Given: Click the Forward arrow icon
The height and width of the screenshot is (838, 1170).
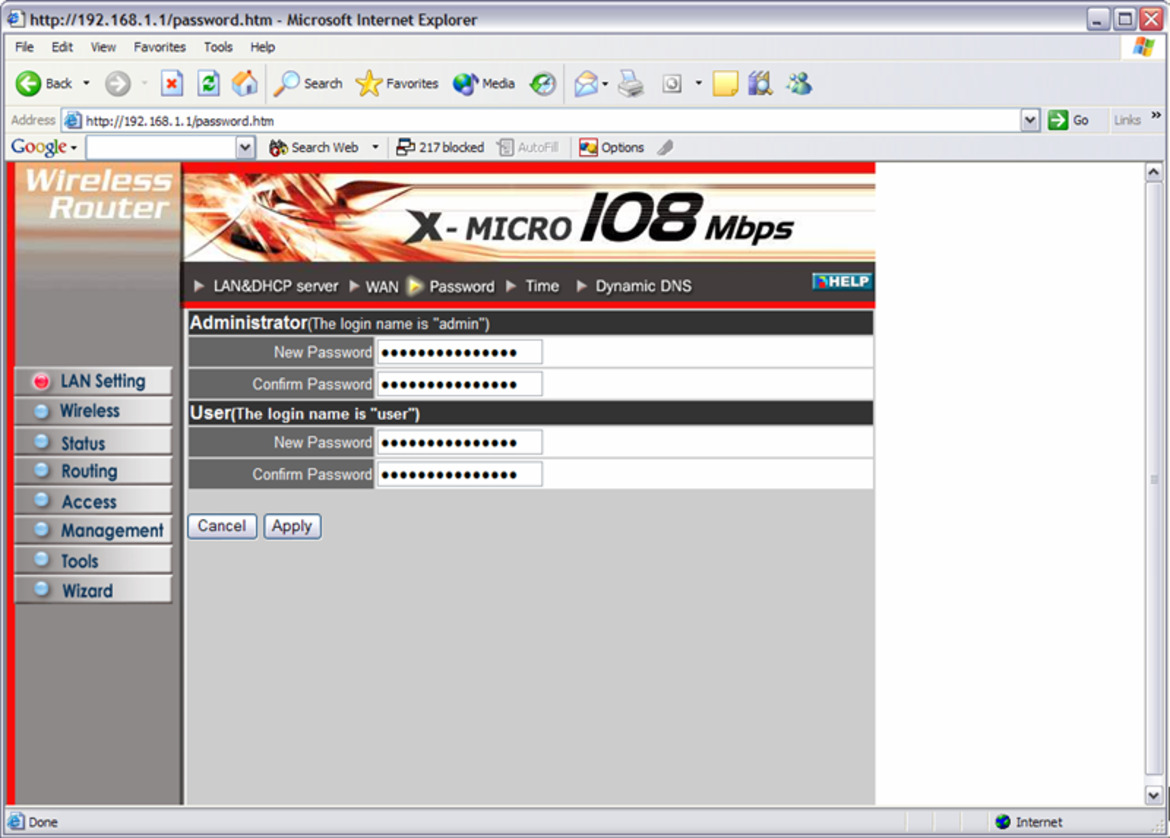Looking at the screenshot, I should pos(117,84).
